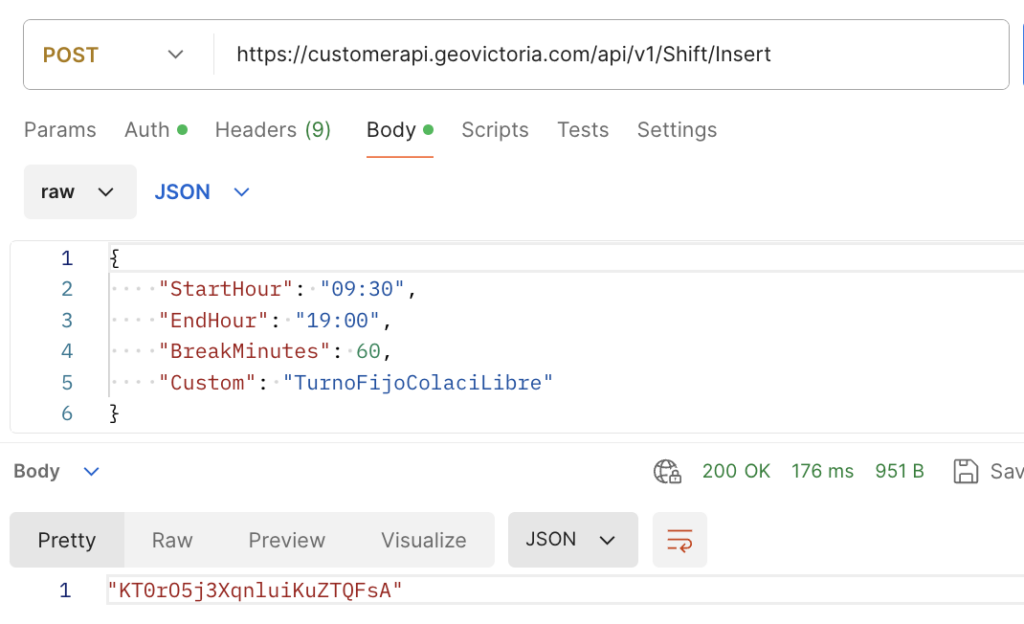This screenshot has width=1024, height=624.
Task: Toggle the word wrap lines icon
Action: point(680,540)
